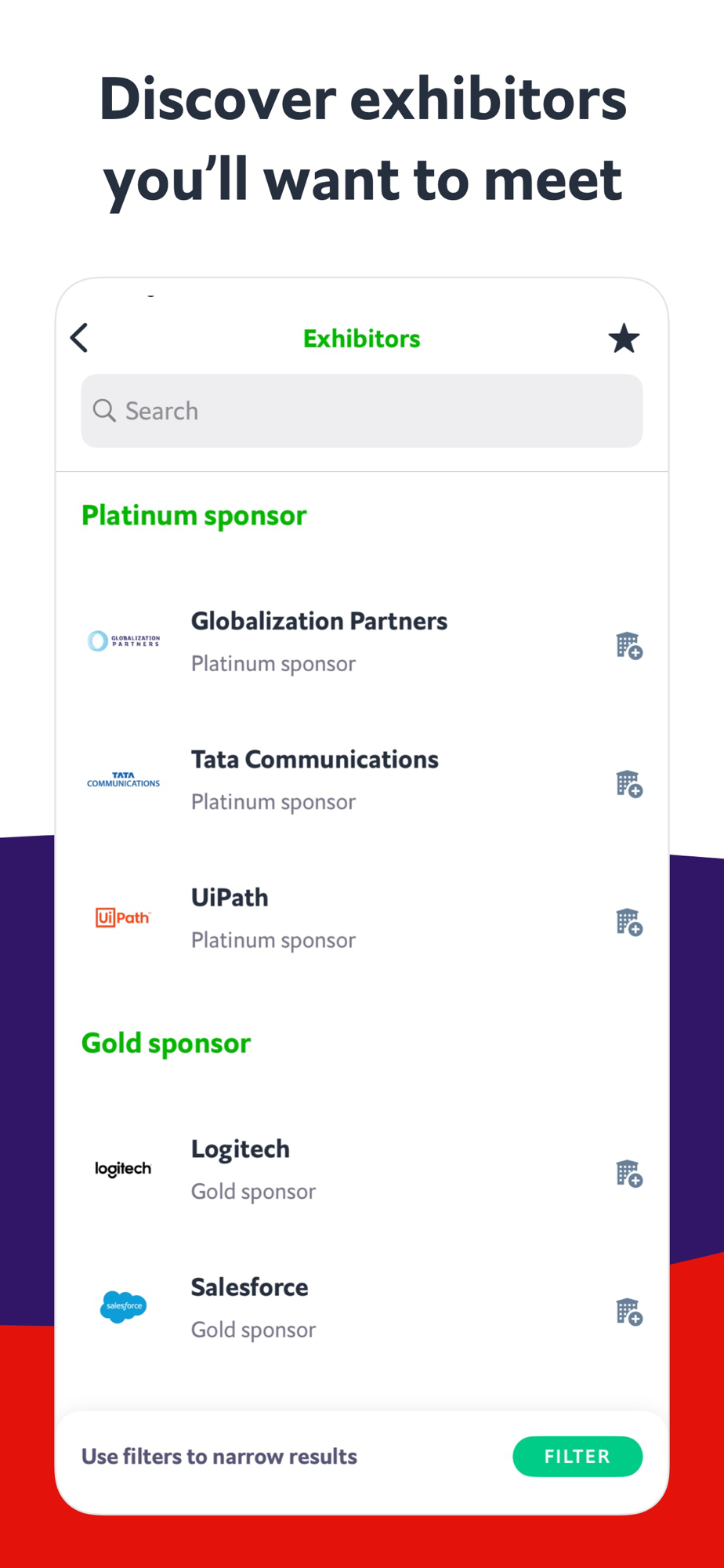
Task: Tap the Globalization Partners logo thumbnail
Action: pyautogui.click(x=124, y=641)
